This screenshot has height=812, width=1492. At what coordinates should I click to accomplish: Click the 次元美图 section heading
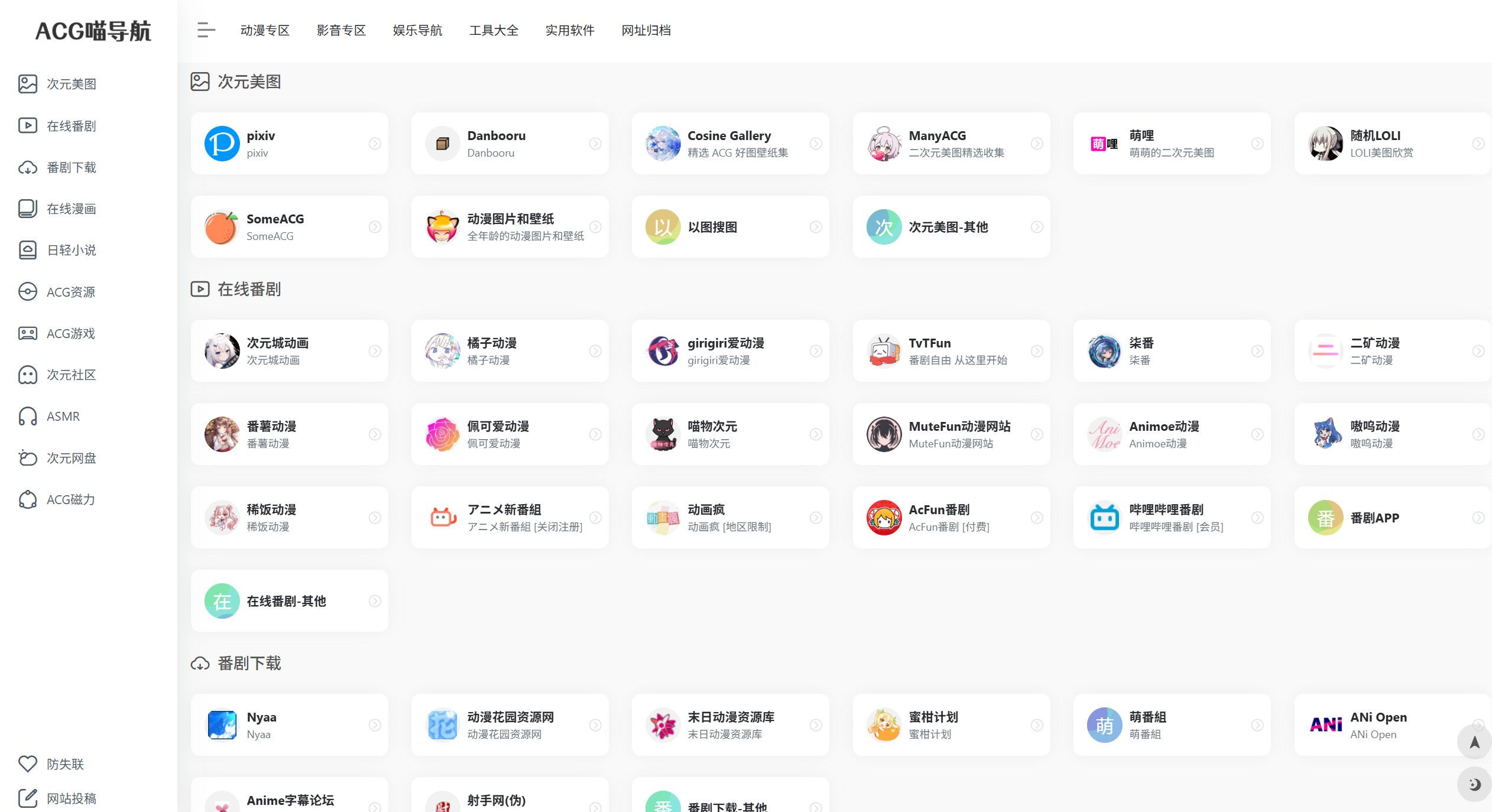249,82
